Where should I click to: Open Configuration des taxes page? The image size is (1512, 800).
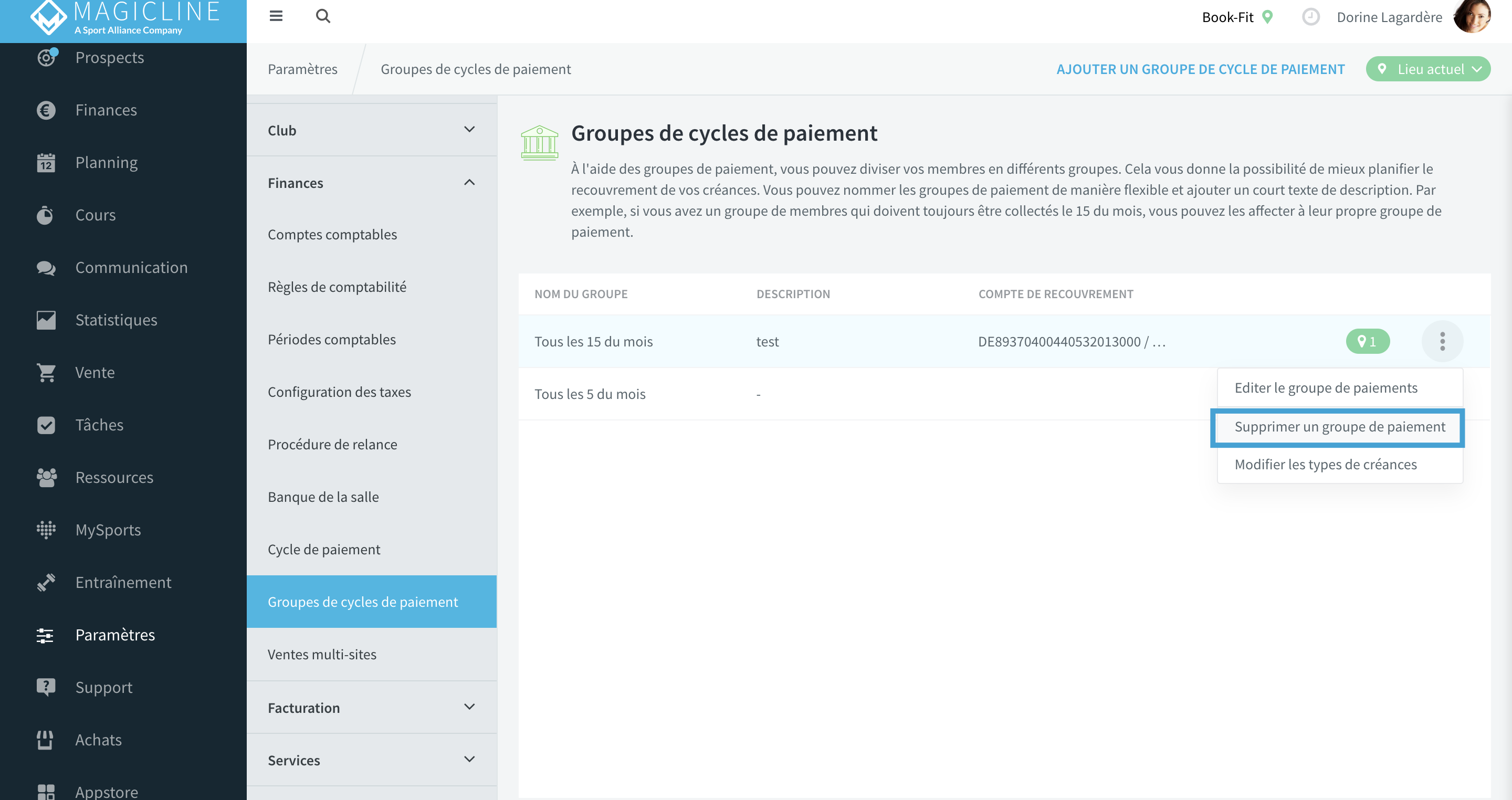click(x=372, y=392)
